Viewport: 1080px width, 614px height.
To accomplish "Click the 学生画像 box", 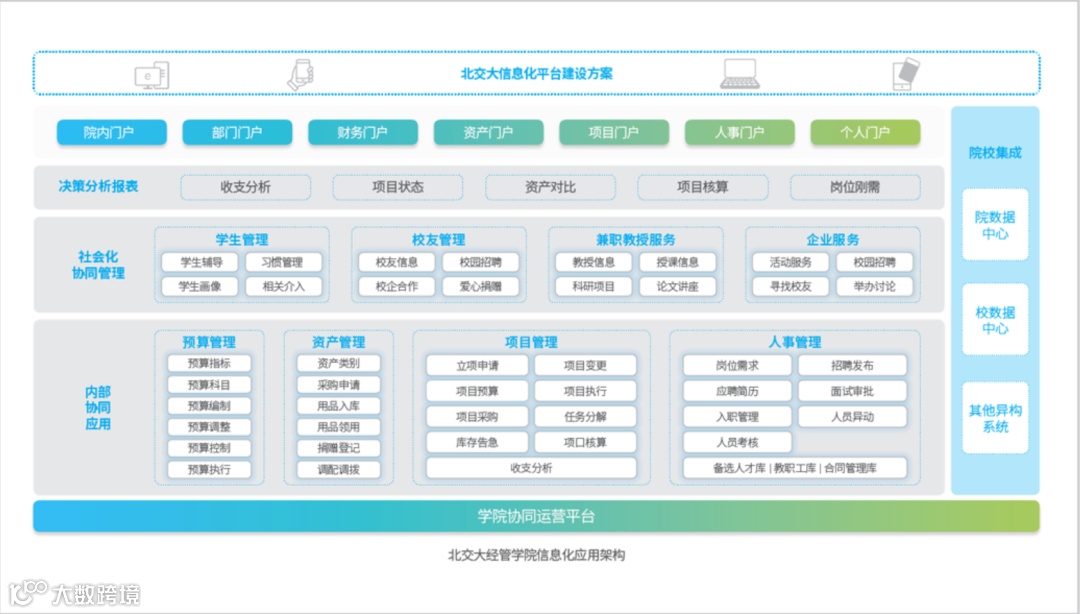I will [200, 287].
